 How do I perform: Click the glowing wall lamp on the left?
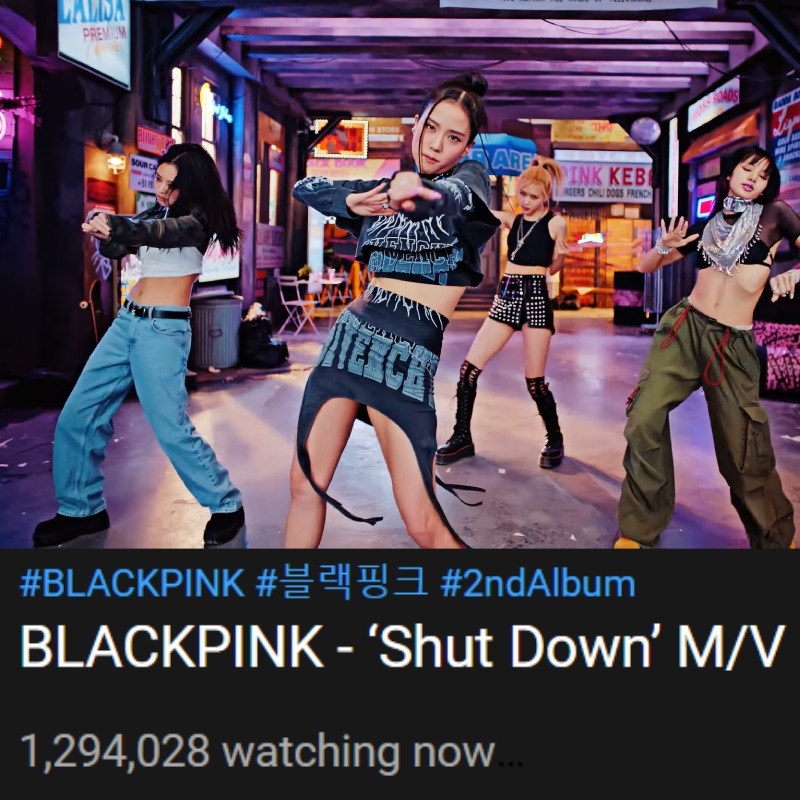[116, 157]
